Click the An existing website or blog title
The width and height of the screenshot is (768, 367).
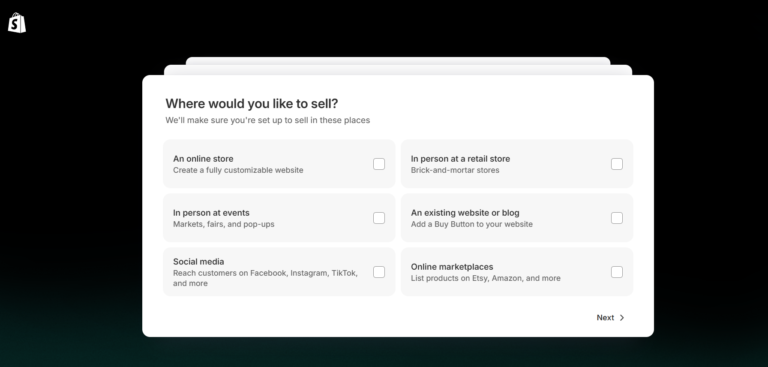[x=465, y=213]
